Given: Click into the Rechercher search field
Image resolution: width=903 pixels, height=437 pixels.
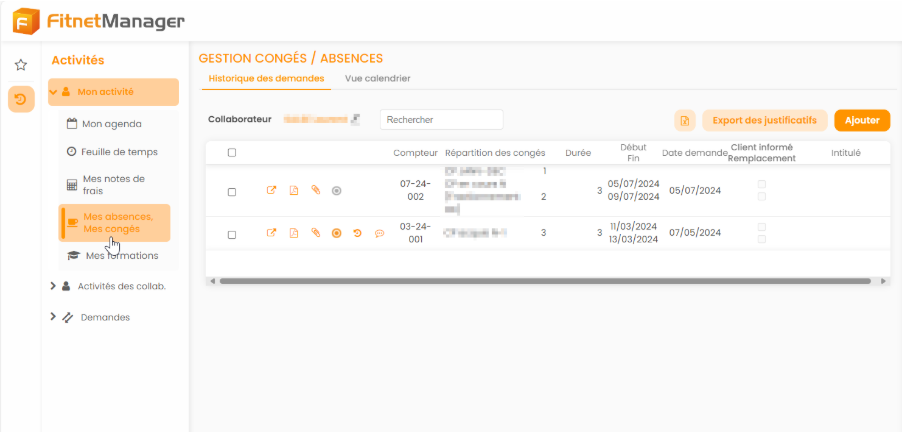Looking at the screenshot, I should click(x=440, y=120).
